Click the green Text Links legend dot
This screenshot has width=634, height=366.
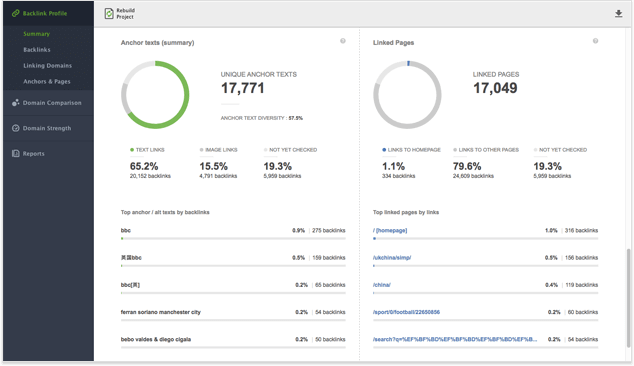(x=132, y=150)
